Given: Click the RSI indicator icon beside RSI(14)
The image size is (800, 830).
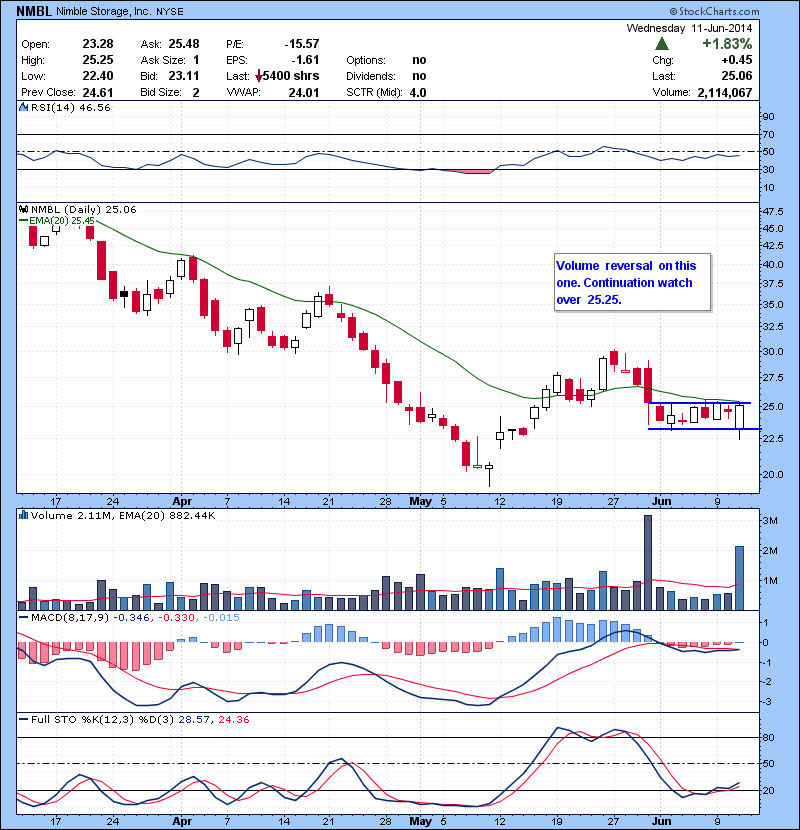Looking at the screenshot, I should pyautogui.click(x=23, y=107).
